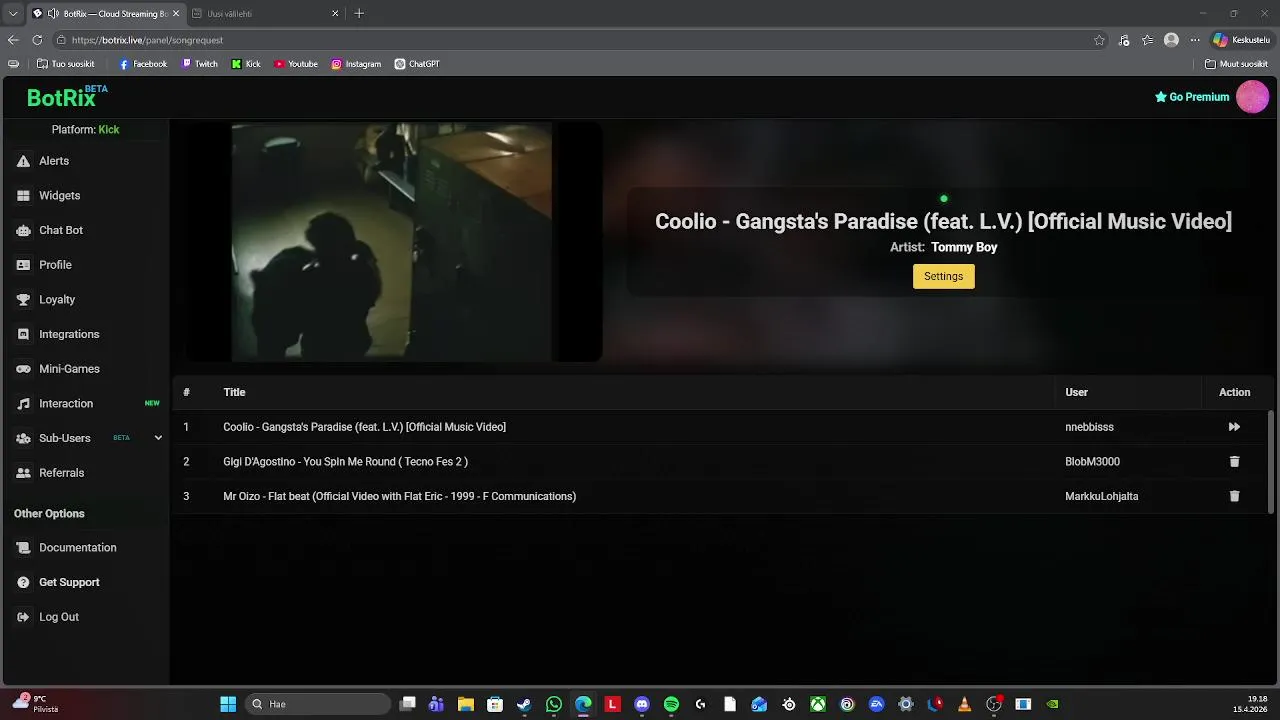Open the Twitch bookmark

click(x=199, y=64)
